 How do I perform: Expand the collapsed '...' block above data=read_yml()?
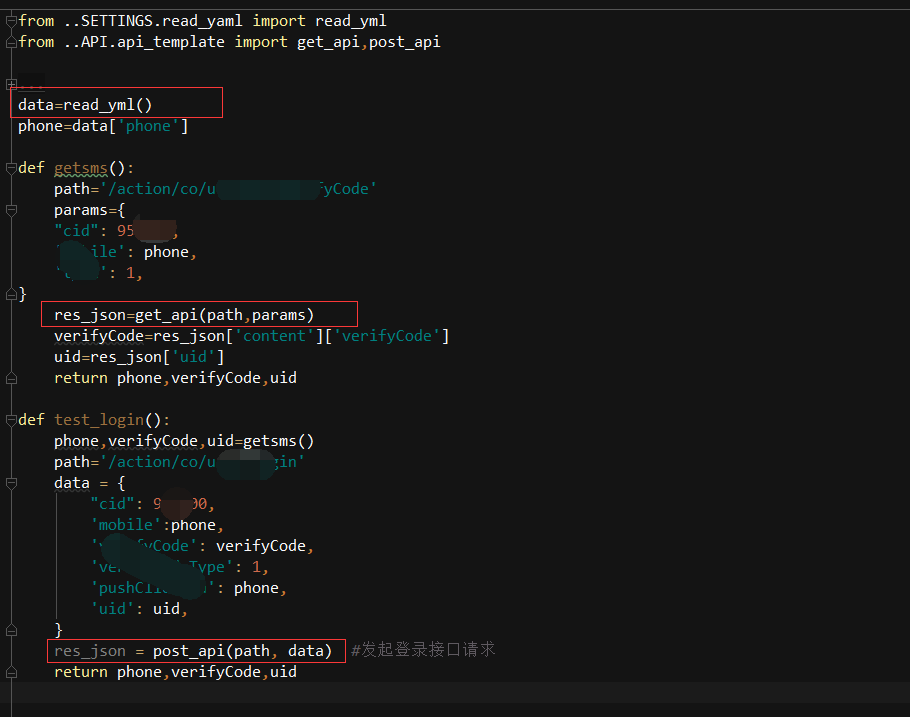[x=11, y=85]
